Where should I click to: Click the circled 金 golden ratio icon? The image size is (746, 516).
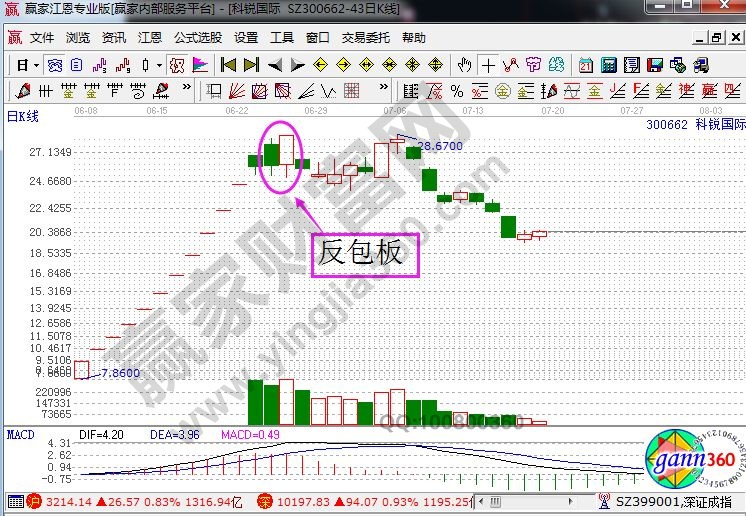pos(502,90)
